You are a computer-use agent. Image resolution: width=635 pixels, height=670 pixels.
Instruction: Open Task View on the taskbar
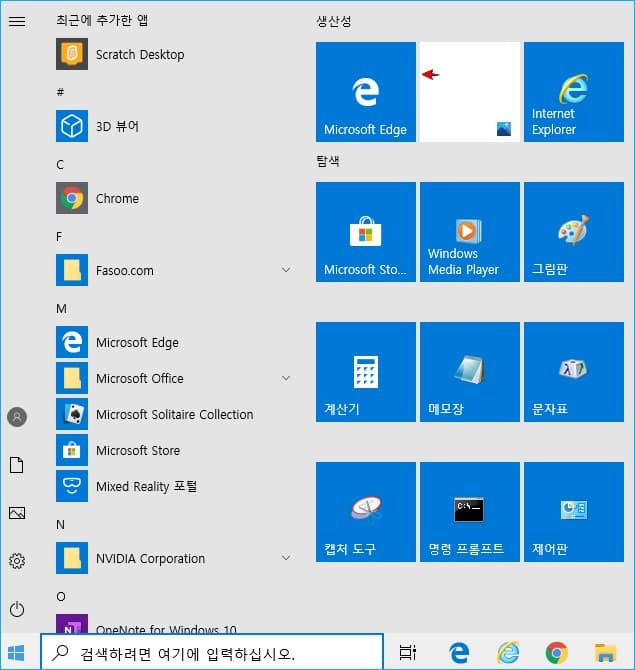coord(407,653)
